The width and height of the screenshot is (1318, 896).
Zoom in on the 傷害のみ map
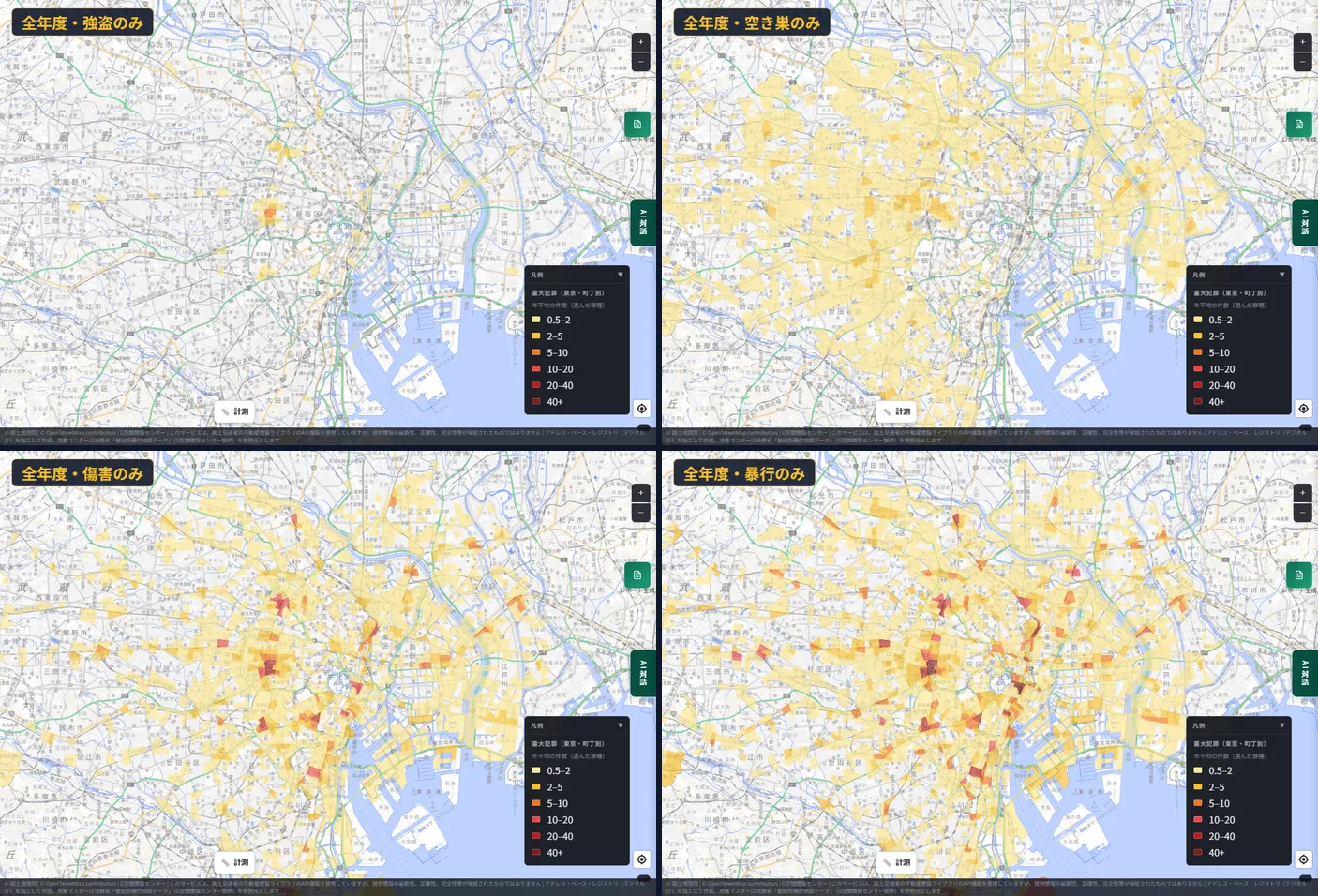(641, 493)
